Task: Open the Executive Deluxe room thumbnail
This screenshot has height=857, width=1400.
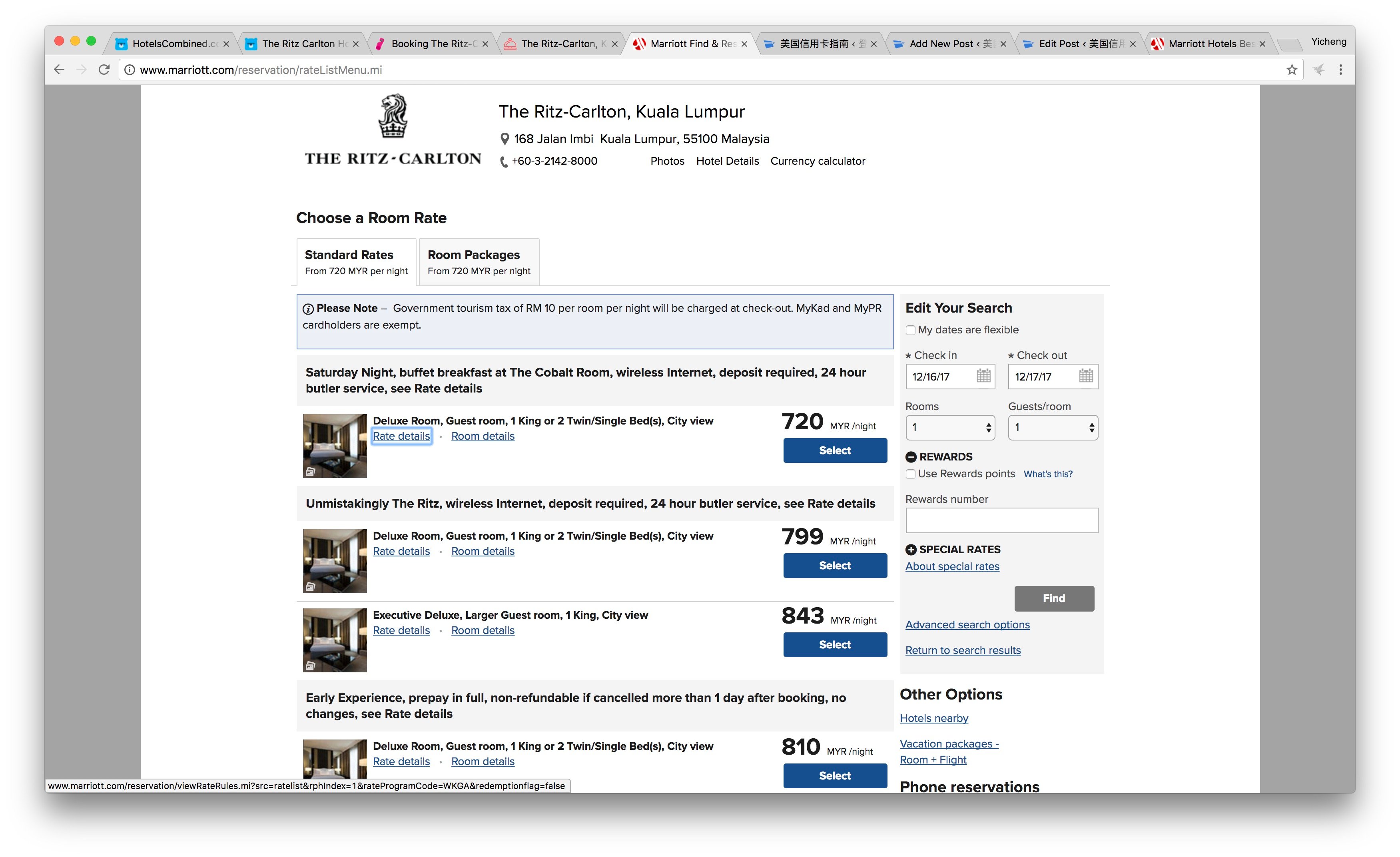Action: pos(335,640)
